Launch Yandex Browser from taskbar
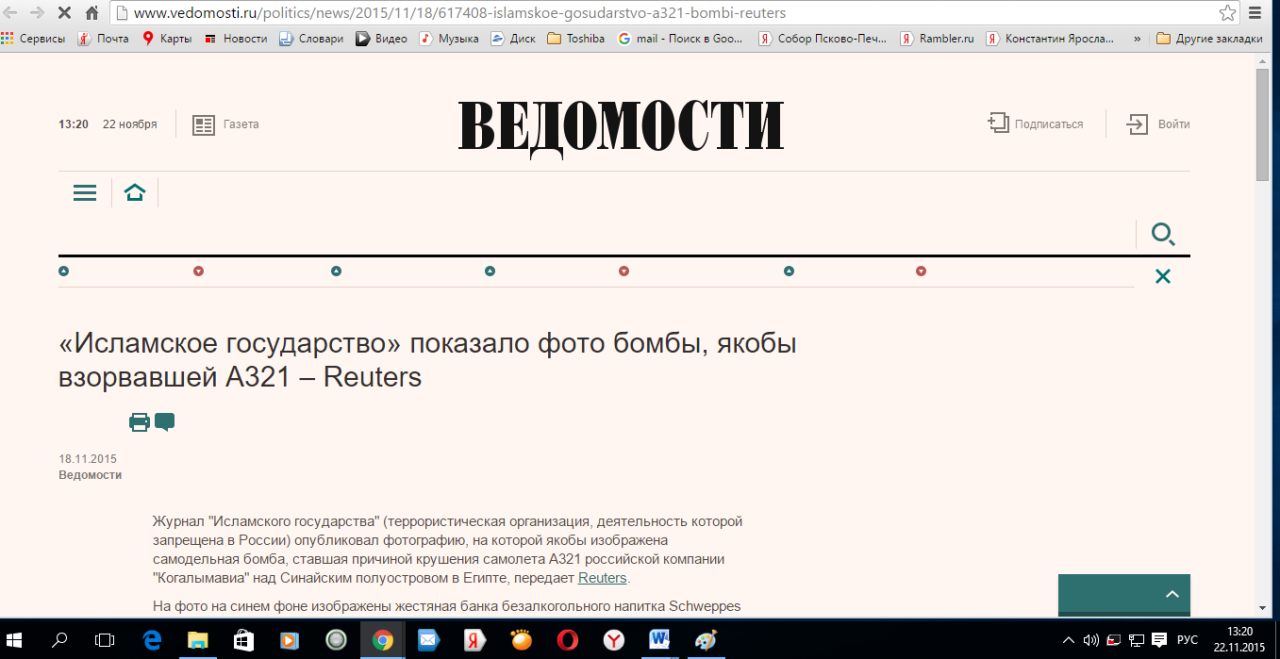 click(613, 640)
